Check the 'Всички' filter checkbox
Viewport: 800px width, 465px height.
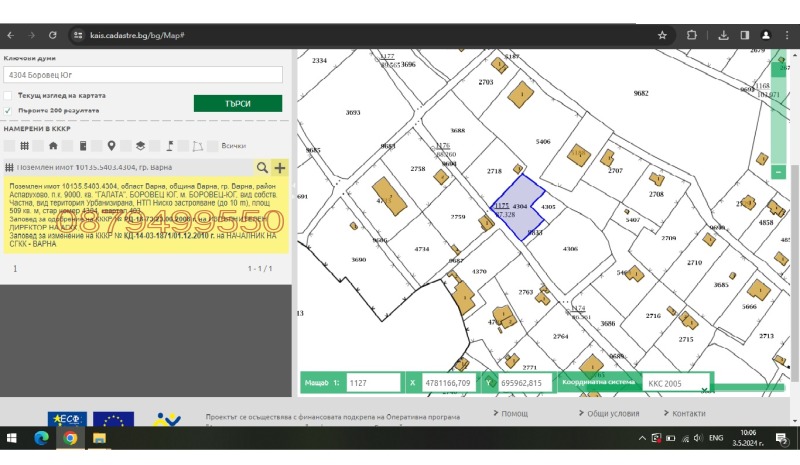(x=214, y=146)
